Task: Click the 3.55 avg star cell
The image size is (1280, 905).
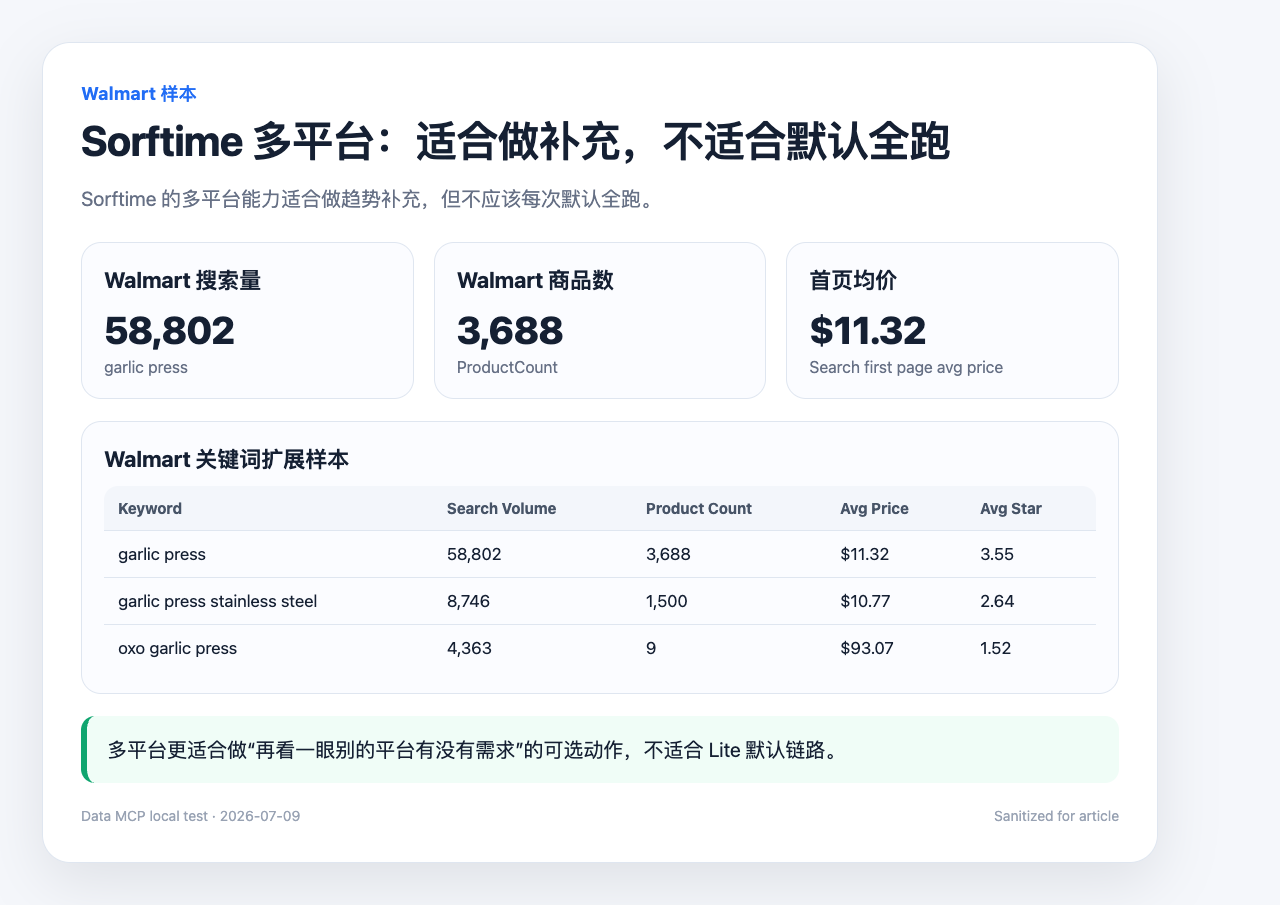Action: pos(996,554)
